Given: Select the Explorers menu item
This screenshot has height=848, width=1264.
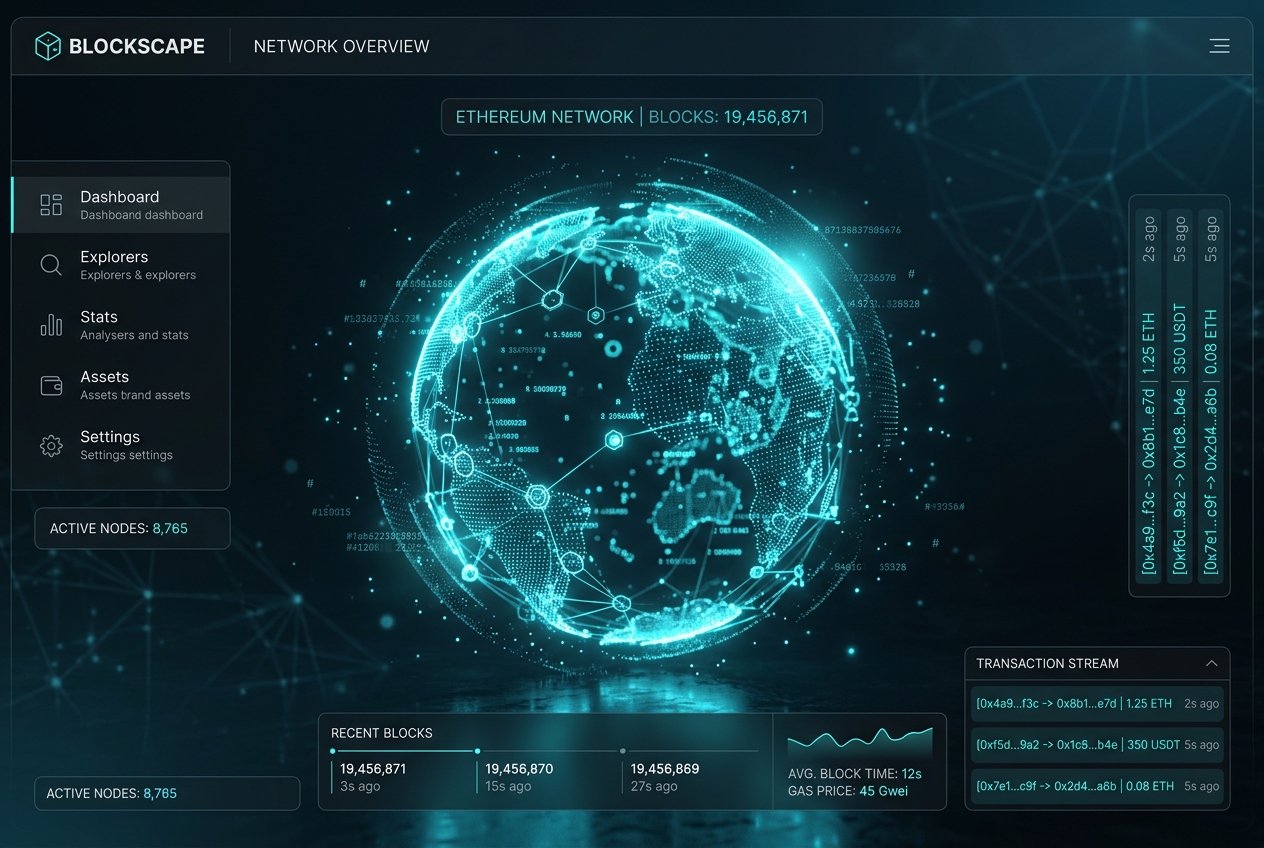Looking at the screenshot, I should click(x=121, y=265).
